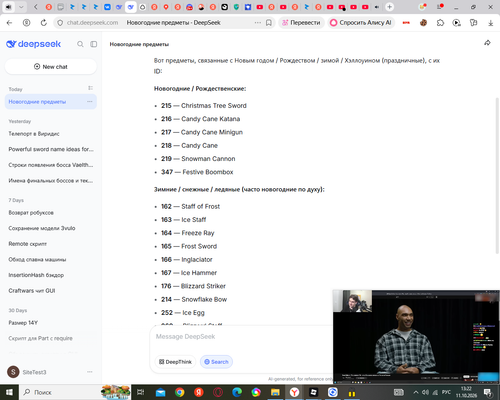Screen dimensions: 500x400
Task: Open the Возврат робуксов chat
Action: 31,213
